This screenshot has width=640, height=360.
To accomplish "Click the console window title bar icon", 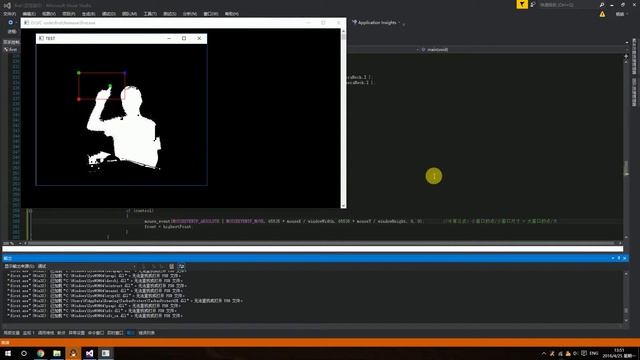I will coord(27,23).
